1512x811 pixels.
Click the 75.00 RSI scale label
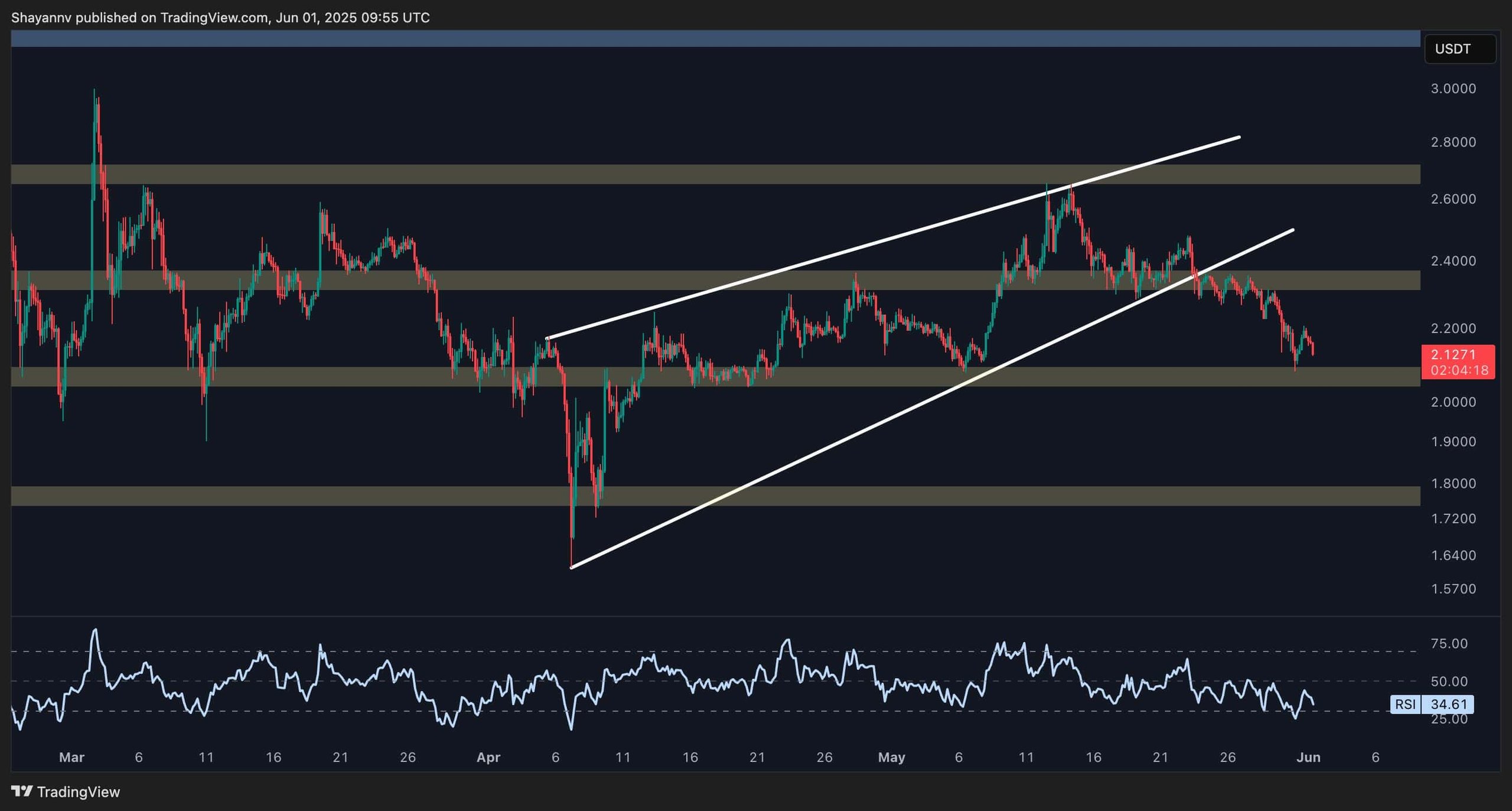1449,644
